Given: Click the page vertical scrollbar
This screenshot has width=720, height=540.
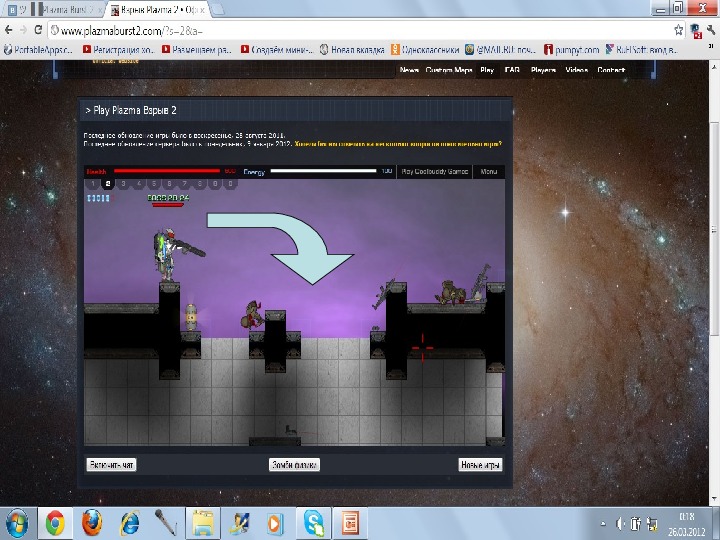Looking at the screenshot, I should coord(714,230).
